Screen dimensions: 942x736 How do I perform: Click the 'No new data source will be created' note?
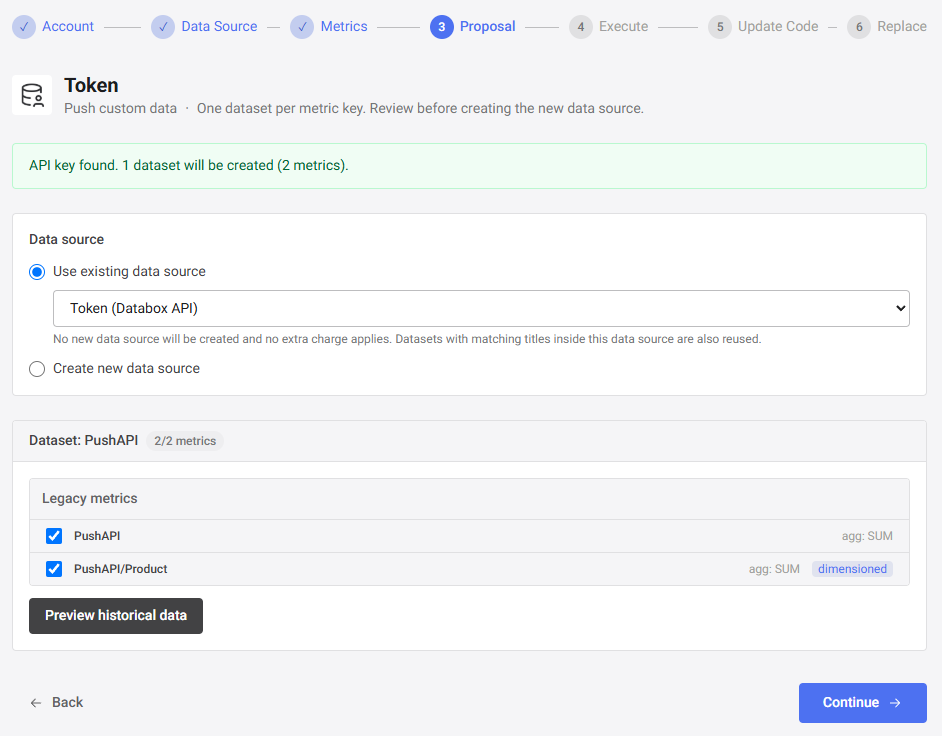coord(407,339)
